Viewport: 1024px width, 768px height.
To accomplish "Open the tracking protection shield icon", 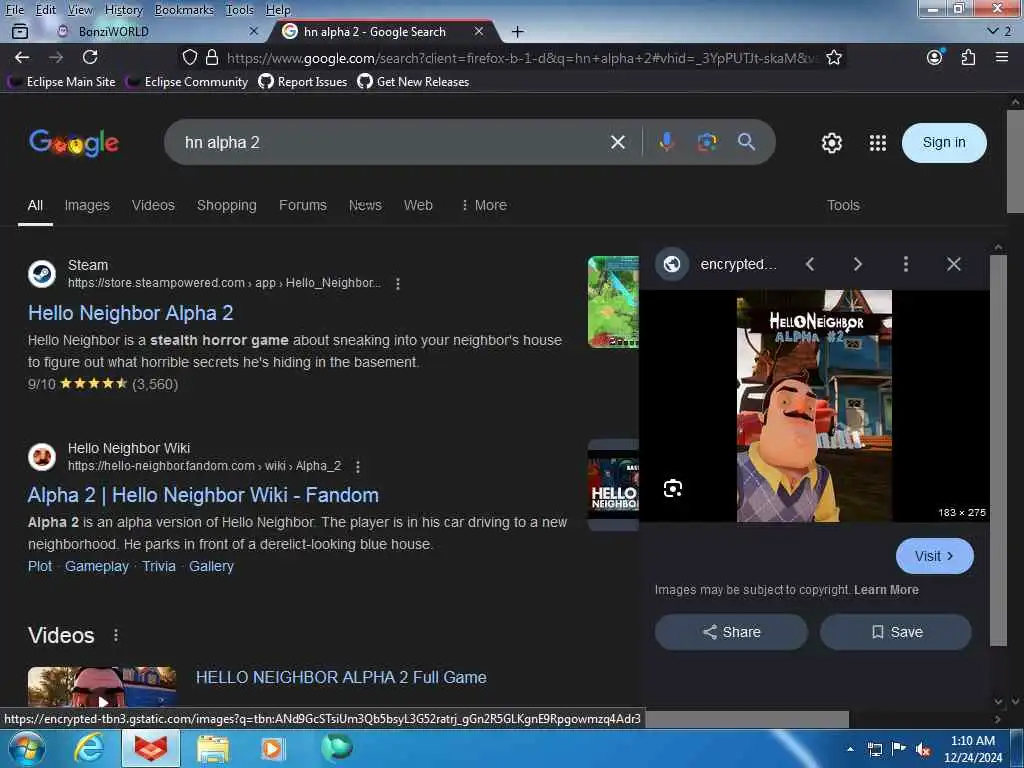I will [x=189, y=57].
